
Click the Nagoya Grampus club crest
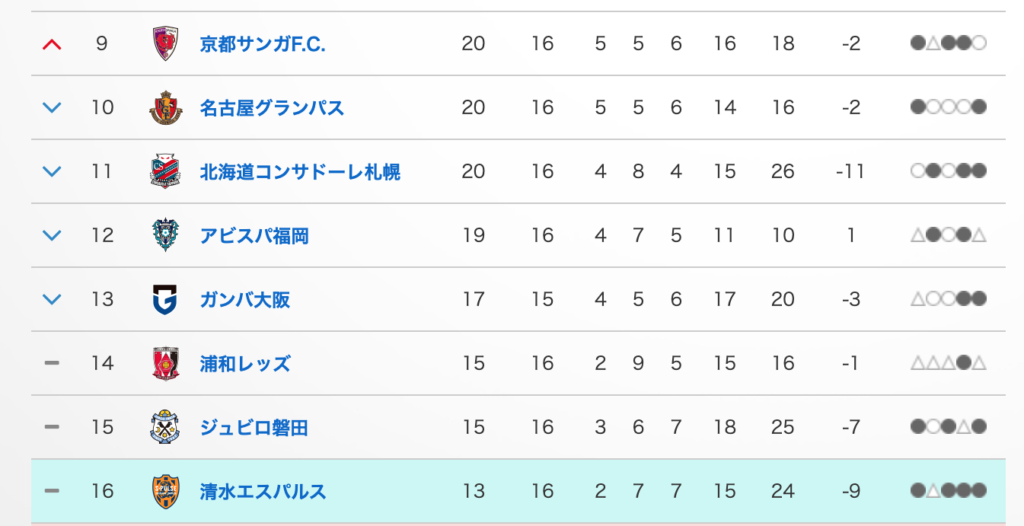164,108
